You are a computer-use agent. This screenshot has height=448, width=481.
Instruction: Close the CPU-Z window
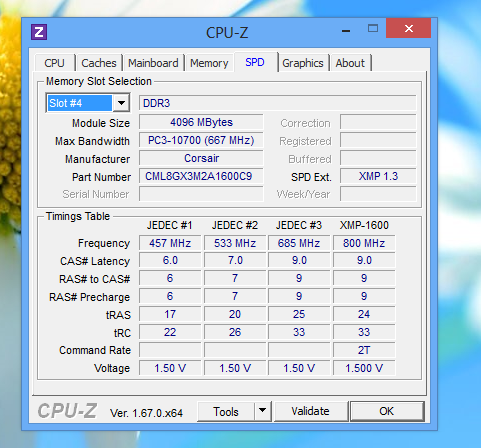pos(409,28)
